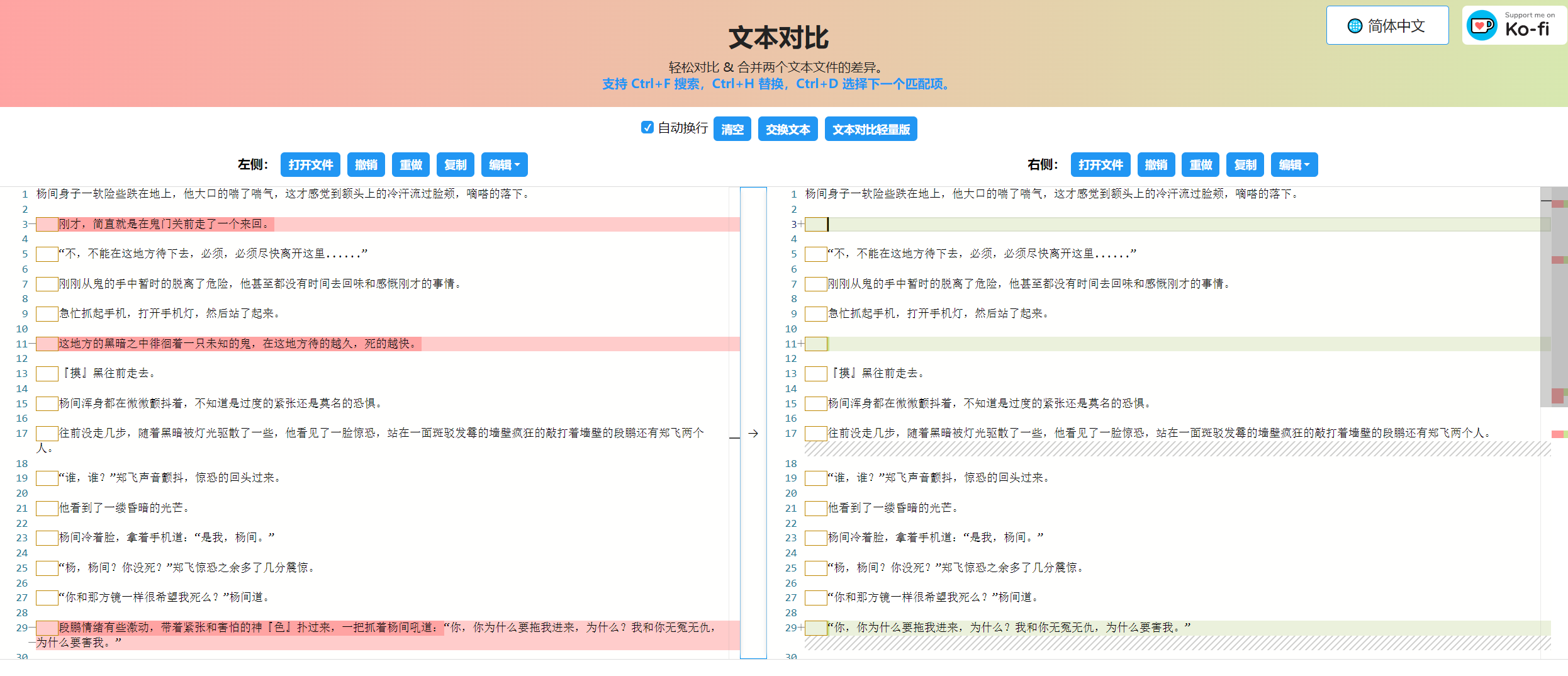Click right line 17 text 往前没走几步
The image size is (1568, 676).
pos(862,433)
